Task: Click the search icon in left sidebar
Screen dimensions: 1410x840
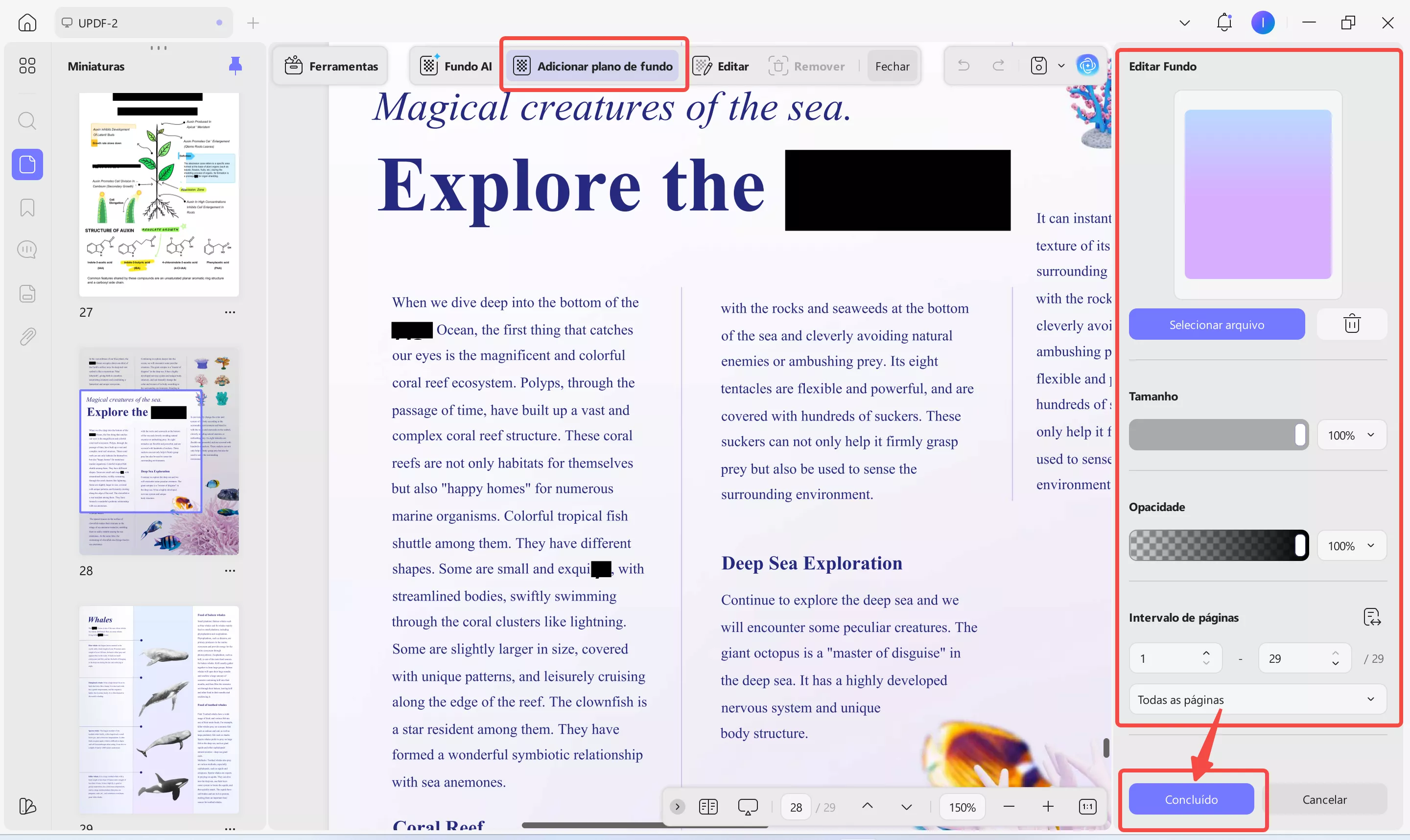Action: [x=27, y=120]
